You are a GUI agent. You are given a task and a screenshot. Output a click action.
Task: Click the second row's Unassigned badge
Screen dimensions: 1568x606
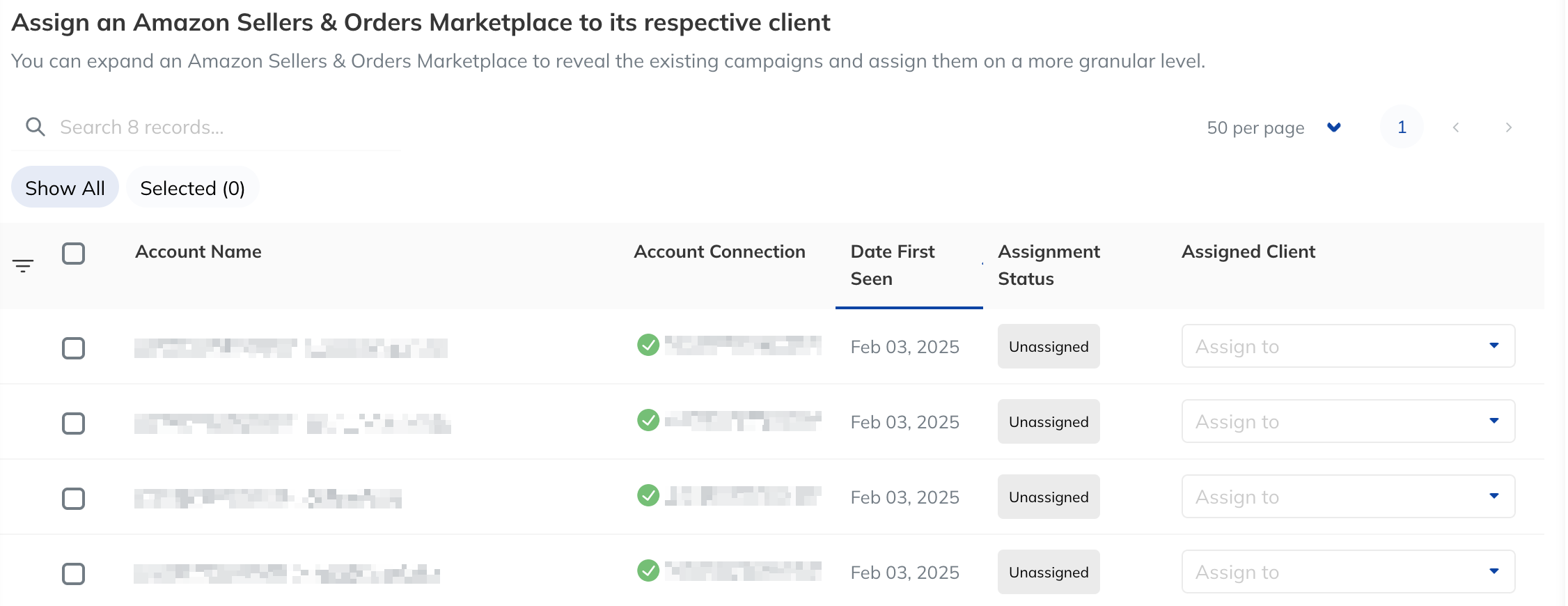click(1049, 421)
